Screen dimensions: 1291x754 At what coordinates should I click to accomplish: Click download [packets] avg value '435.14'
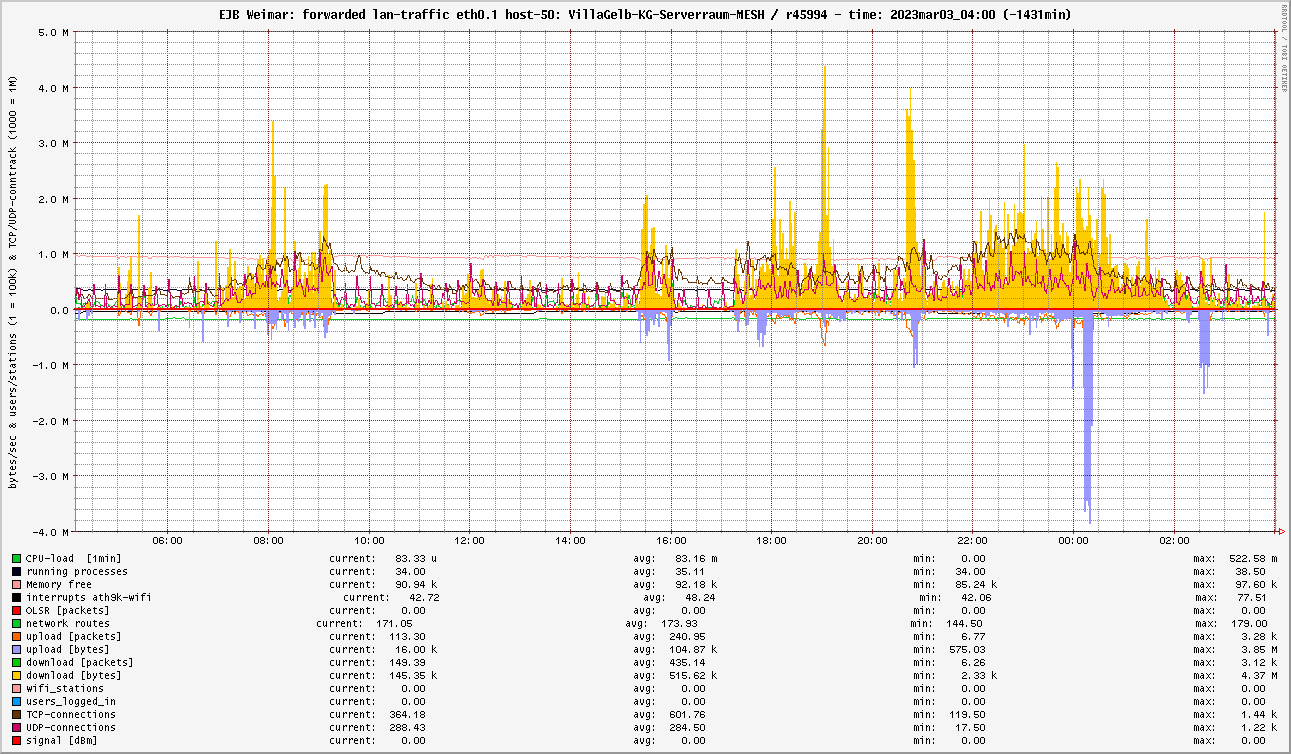coord(686,662)
